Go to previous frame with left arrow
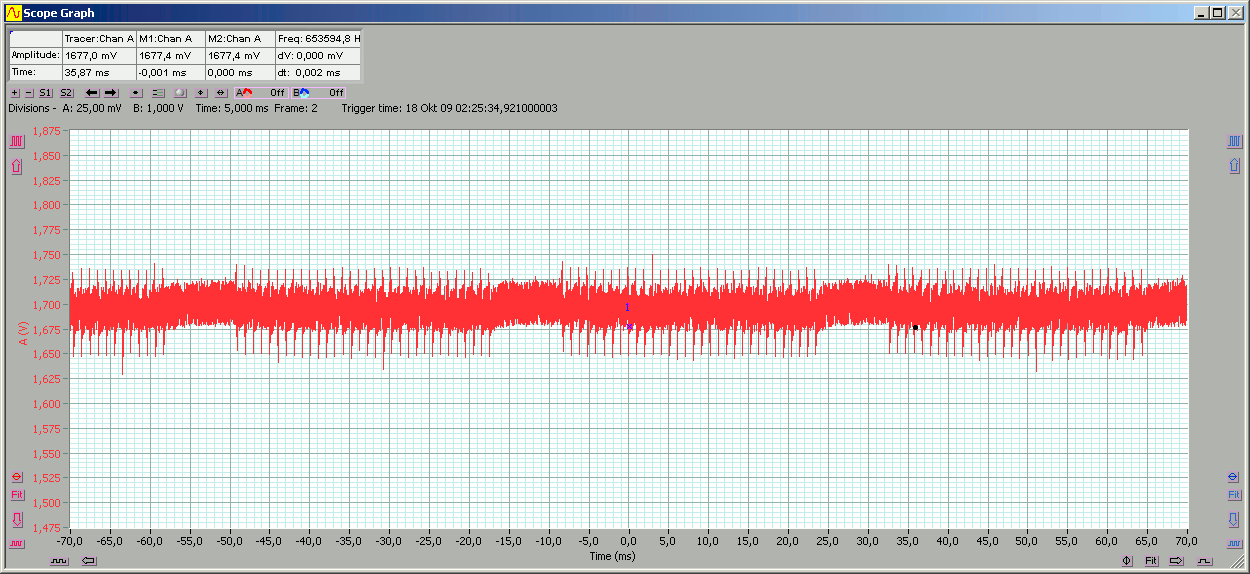Viewport: 1250px width, 574px height. [92, 92]
